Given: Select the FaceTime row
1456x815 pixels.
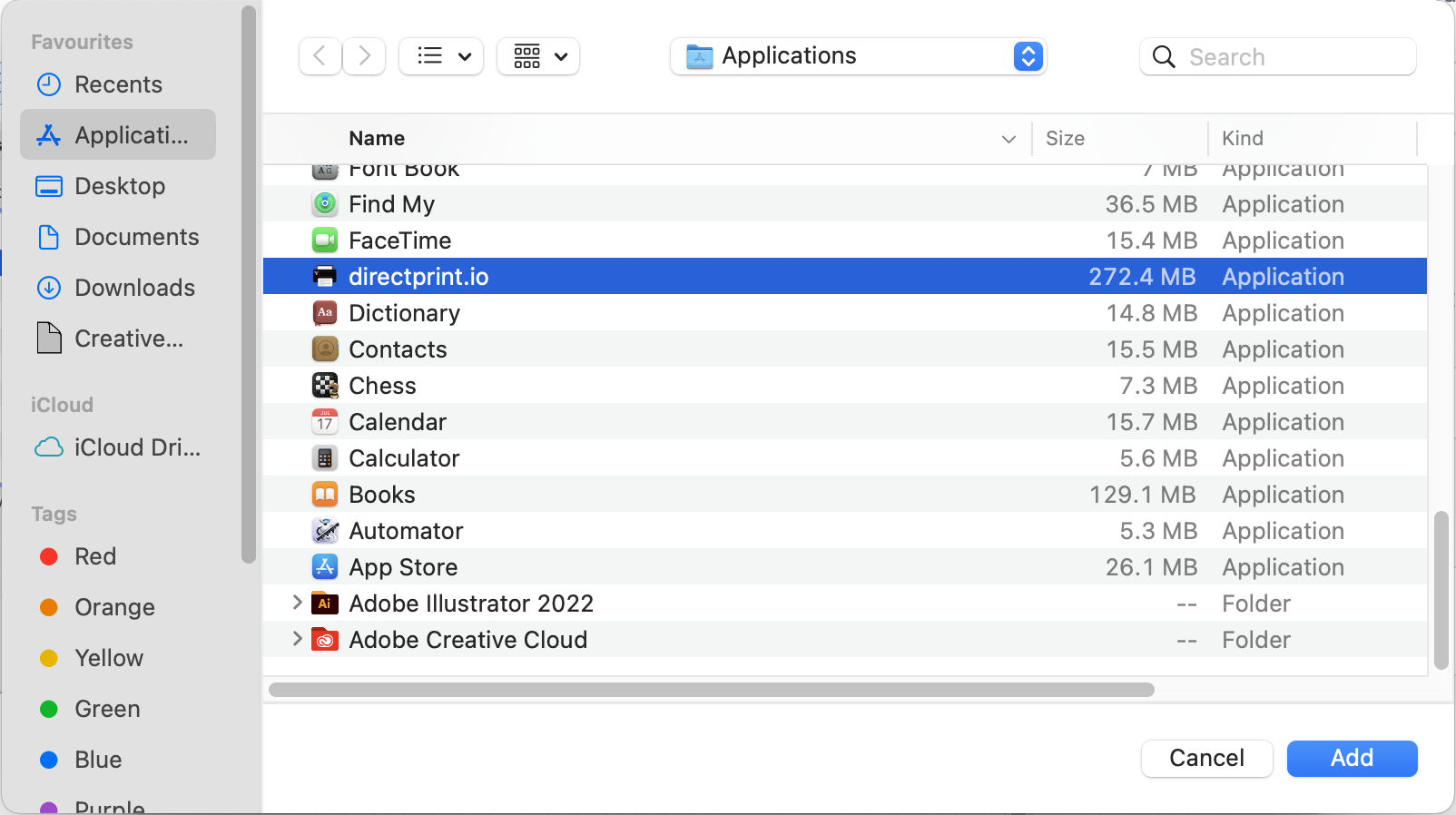Looking at the screenshot, I should 845,241.
